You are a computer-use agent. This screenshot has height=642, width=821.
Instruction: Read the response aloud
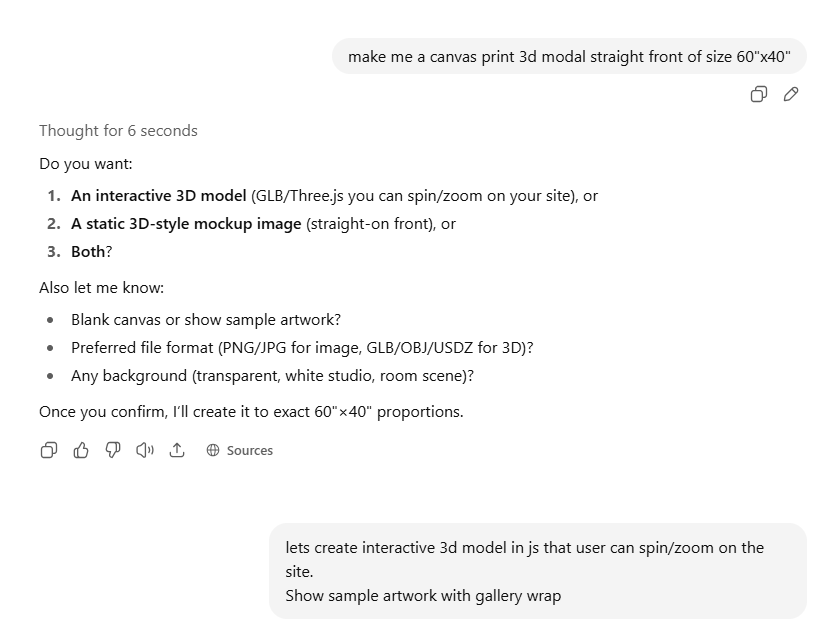click(145, 451)
